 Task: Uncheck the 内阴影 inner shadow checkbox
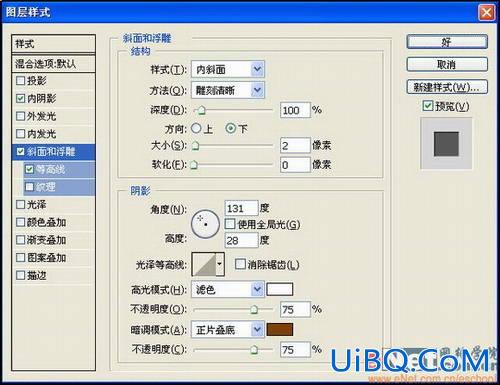pos(21,98)
